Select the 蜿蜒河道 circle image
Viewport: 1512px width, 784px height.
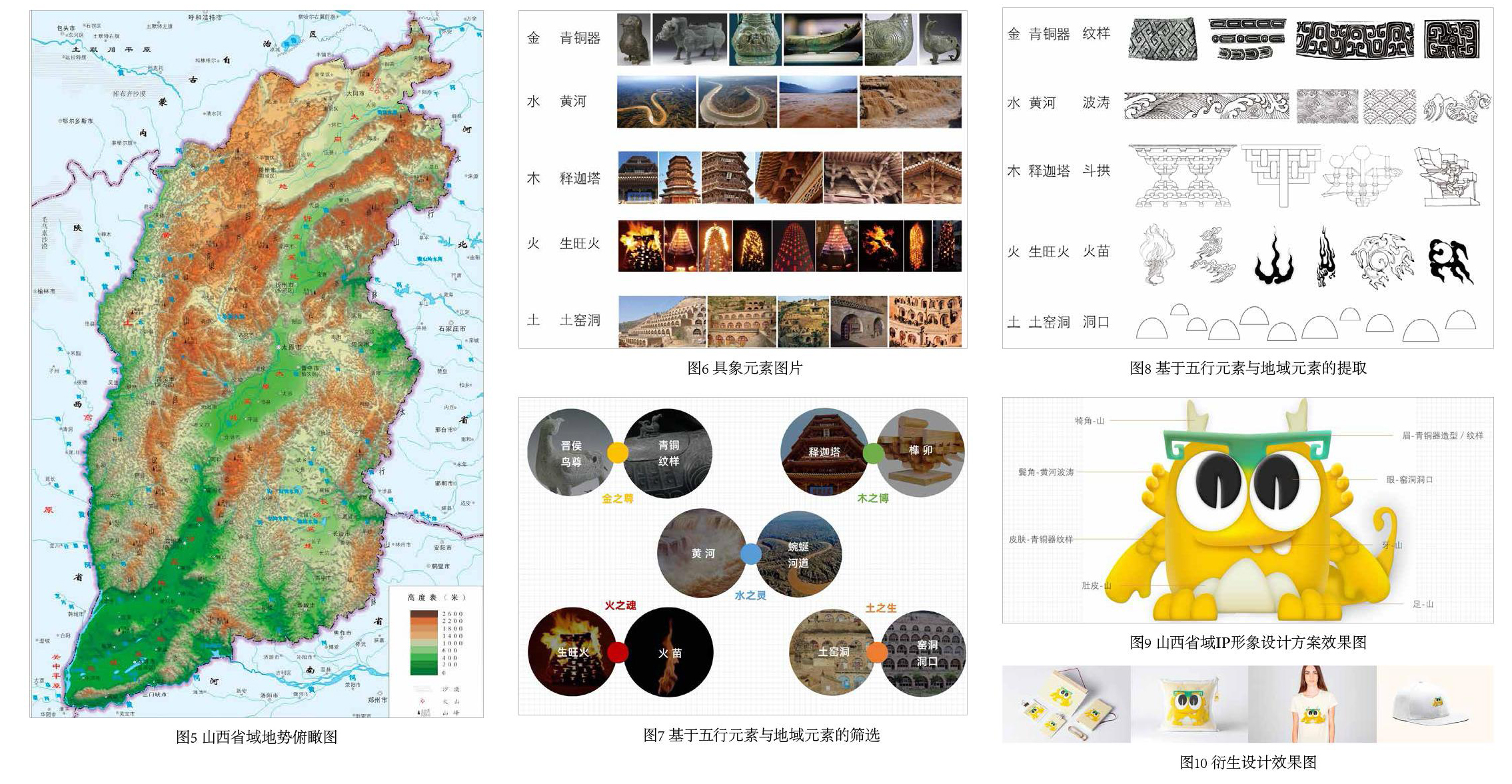tap(798, 554)
